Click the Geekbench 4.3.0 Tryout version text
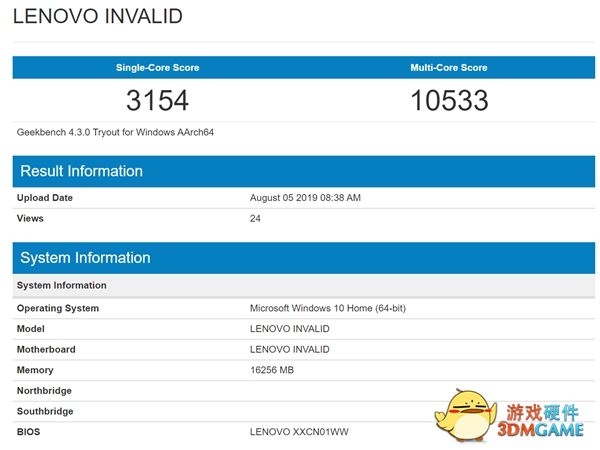The width and height of the screenshot is (600, 450). point(115,132)
